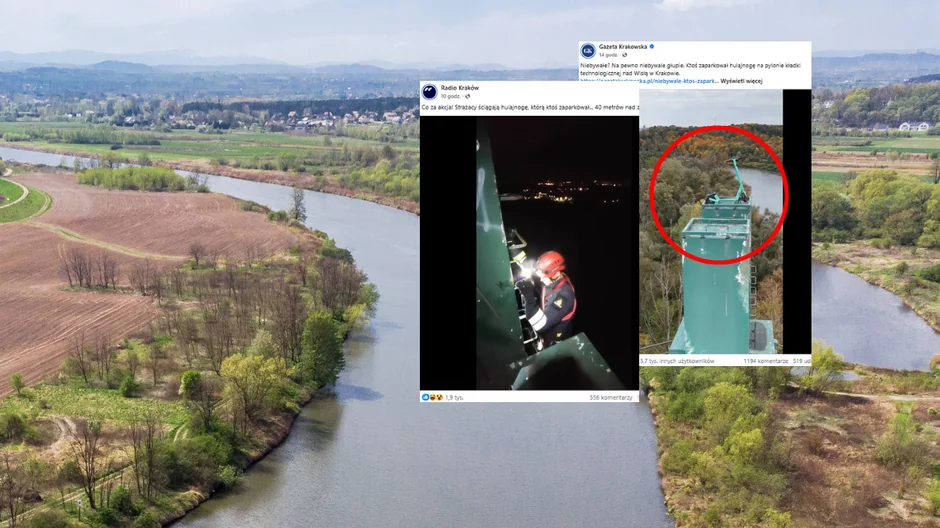940x528 pixels.
Task: Open the 556 komentarzy comments count
Action: coord(610,397)
